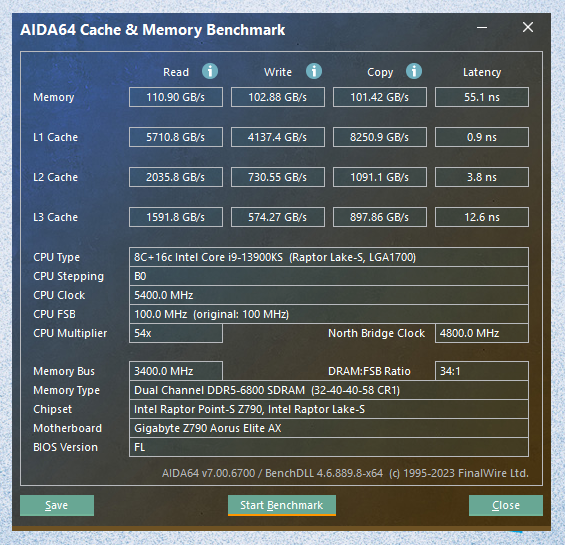Click the L3 Cache Latency value 12.6 ns

[482, 217]
